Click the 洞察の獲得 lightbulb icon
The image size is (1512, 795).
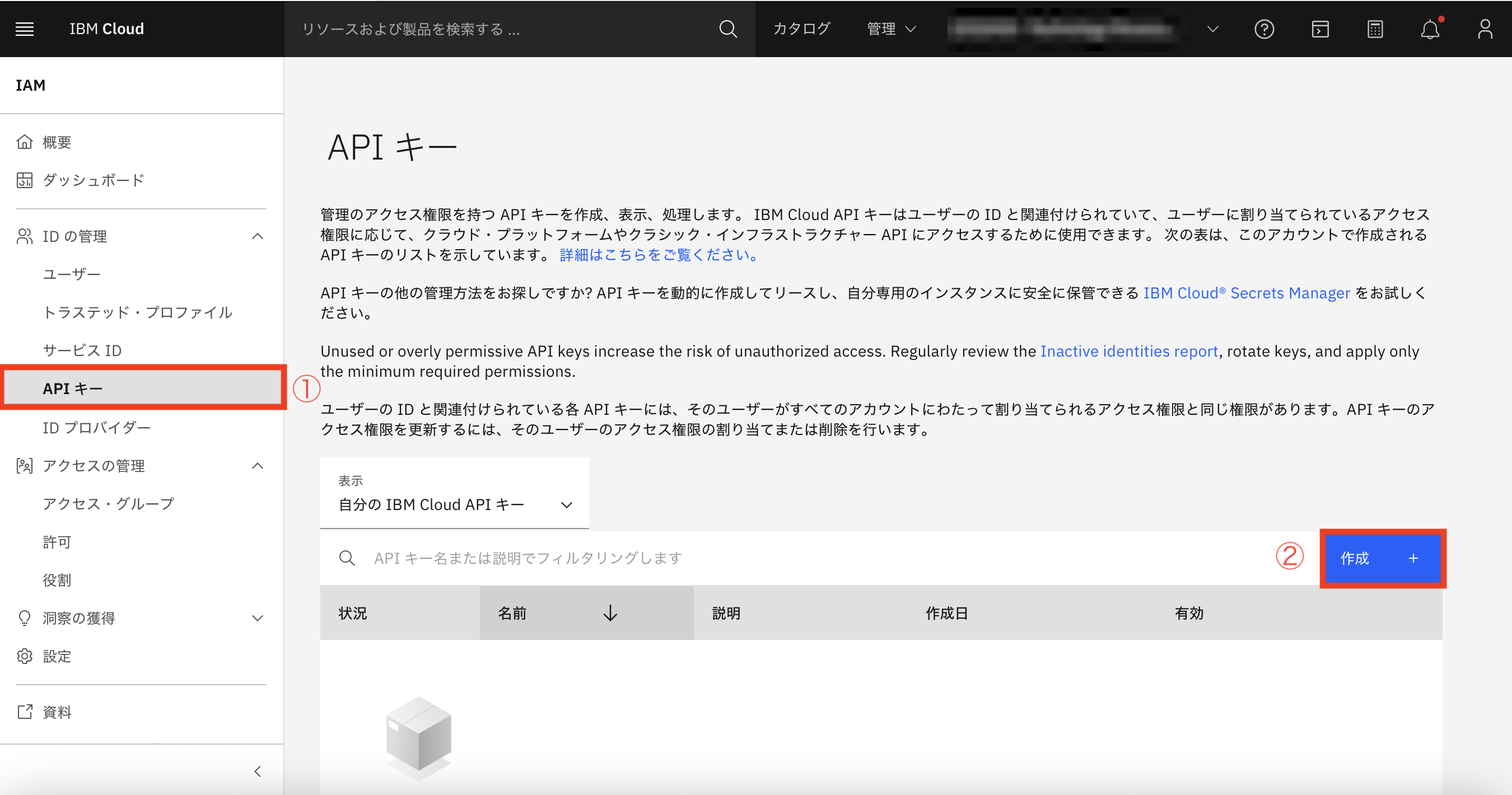click(24, 618)
